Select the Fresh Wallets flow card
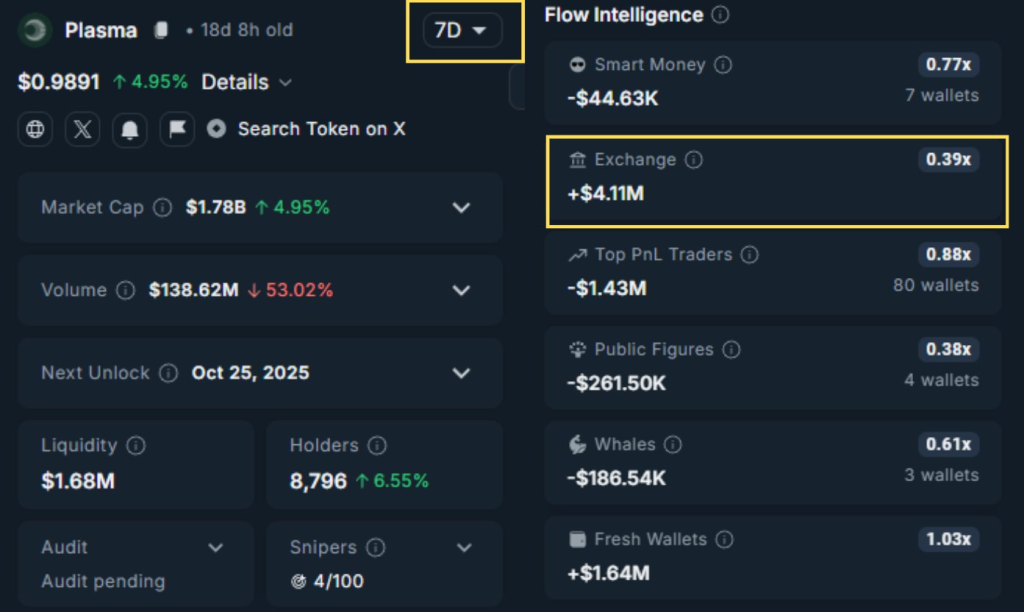 point(772,556)
